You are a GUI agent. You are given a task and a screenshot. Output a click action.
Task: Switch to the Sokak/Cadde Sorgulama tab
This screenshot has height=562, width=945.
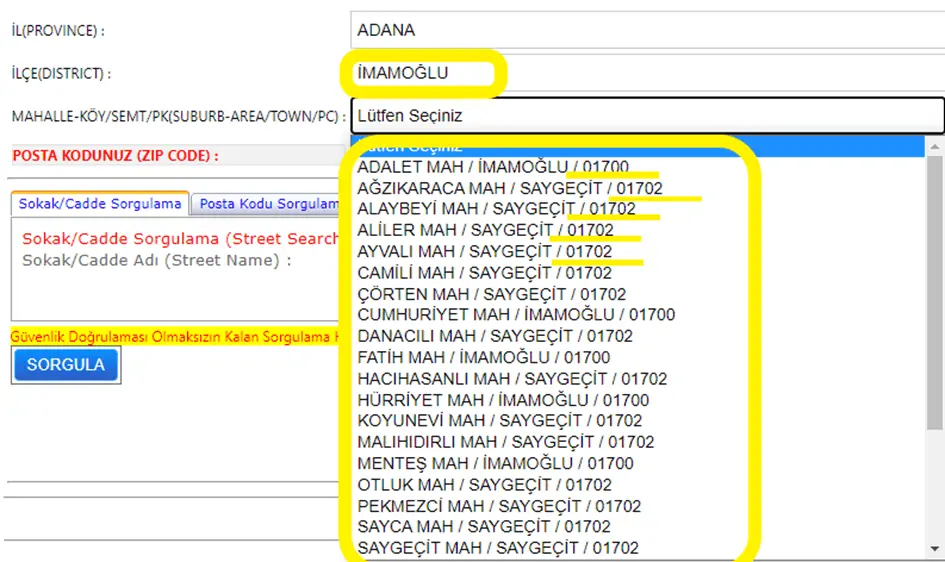(100, 203)
